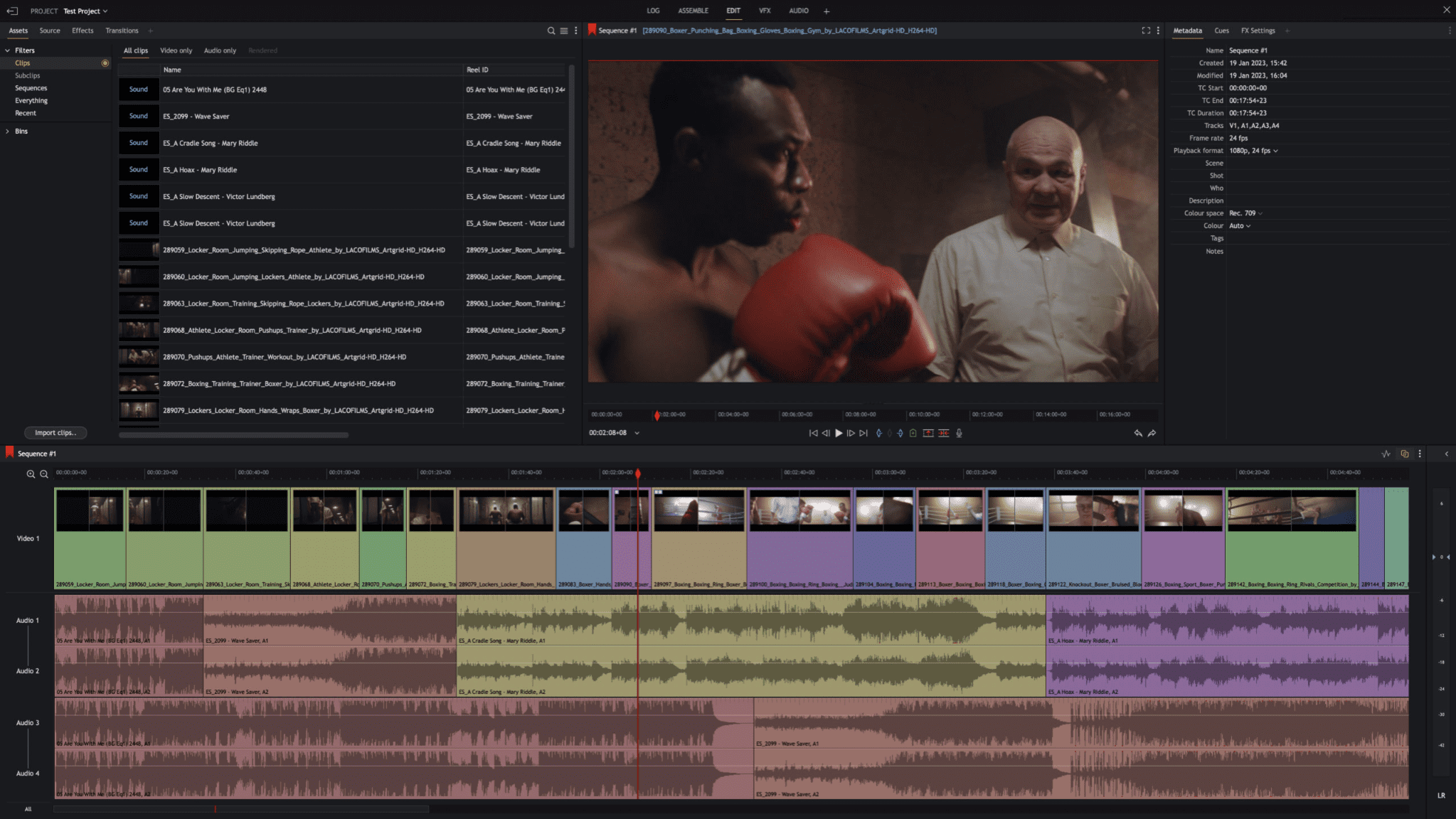Redo the last edit
Image resolution: width=1456 pixels, height=819 pixels.
coord(1152,433)
